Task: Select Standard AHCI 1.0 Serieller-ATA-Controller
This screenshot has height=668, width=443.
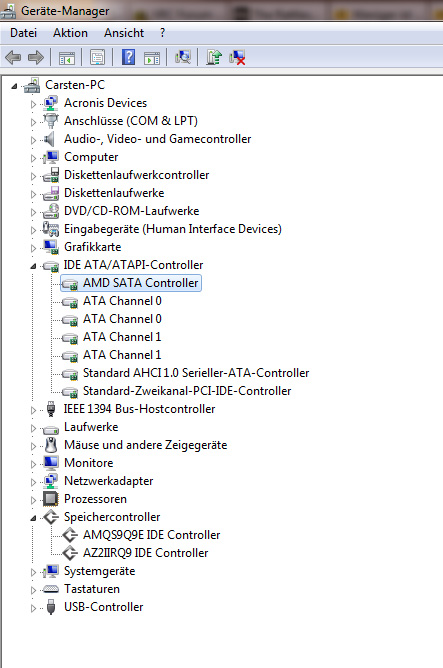Action: tap(196, 373)
